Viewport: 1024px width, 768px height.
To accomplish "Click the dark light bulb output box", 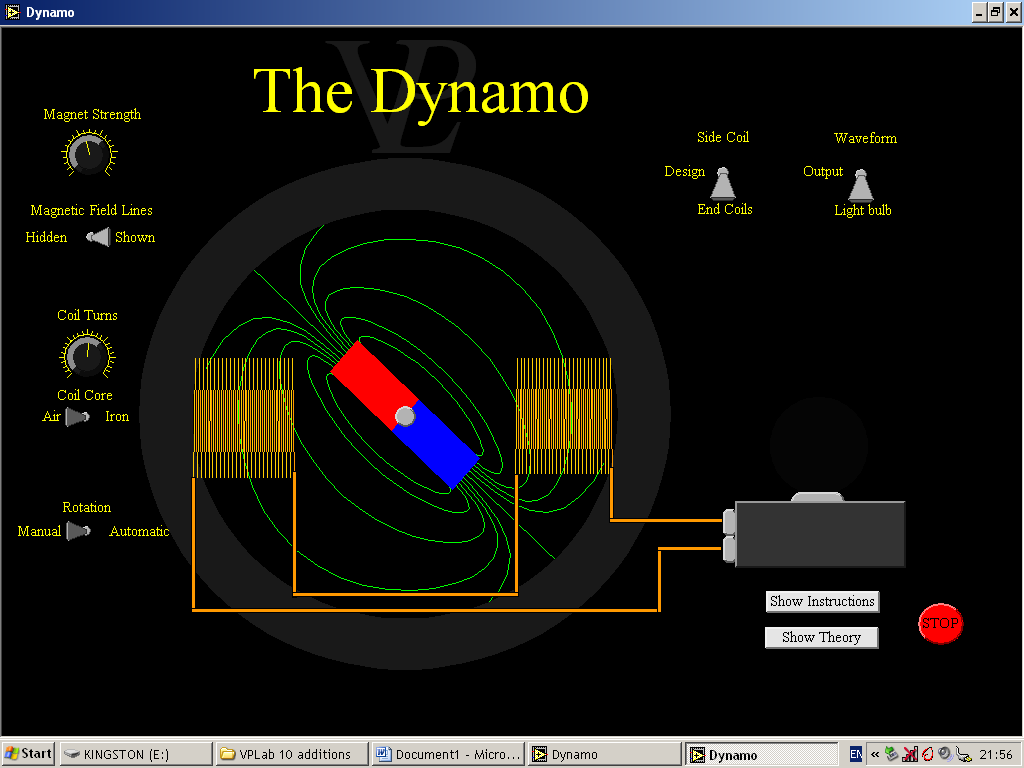I will tap(820, 534).
